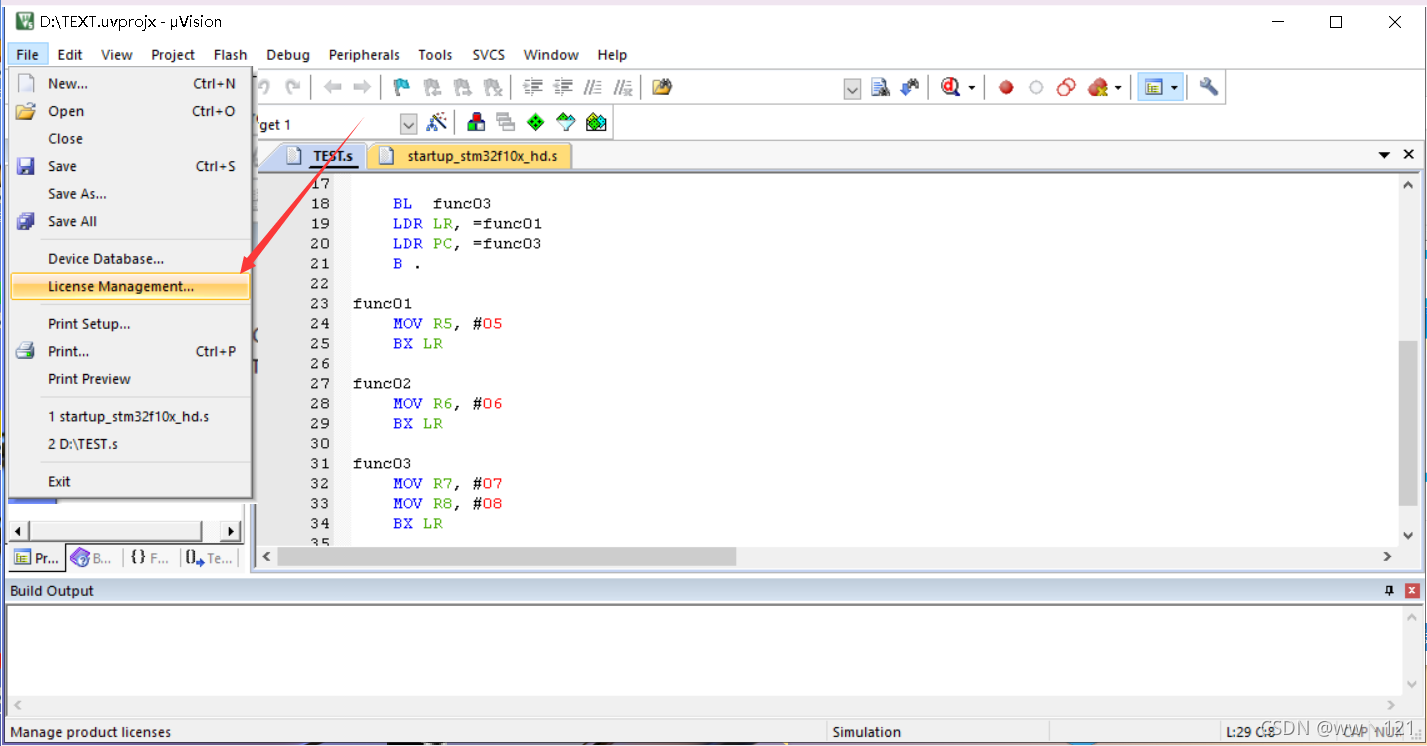Click the editor scroll down arrow
1427x746 pixels.
tap(1408, 534)
